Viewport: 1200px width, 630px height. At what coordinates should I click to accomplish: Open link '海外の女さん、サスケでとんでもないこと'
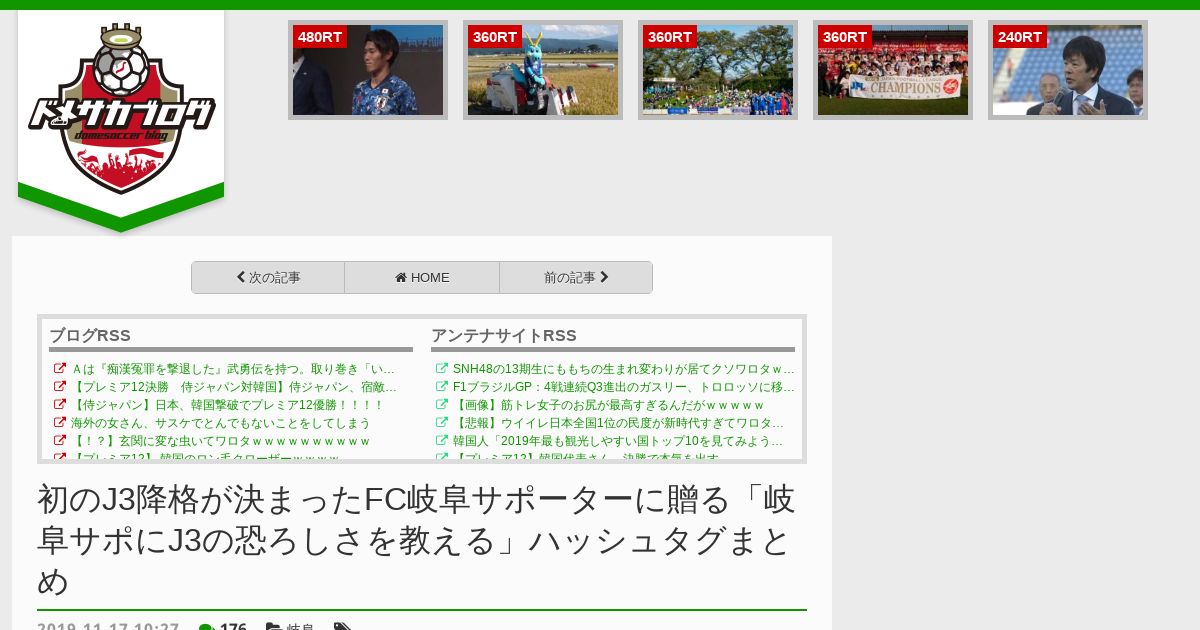click(x=220, y=423)
